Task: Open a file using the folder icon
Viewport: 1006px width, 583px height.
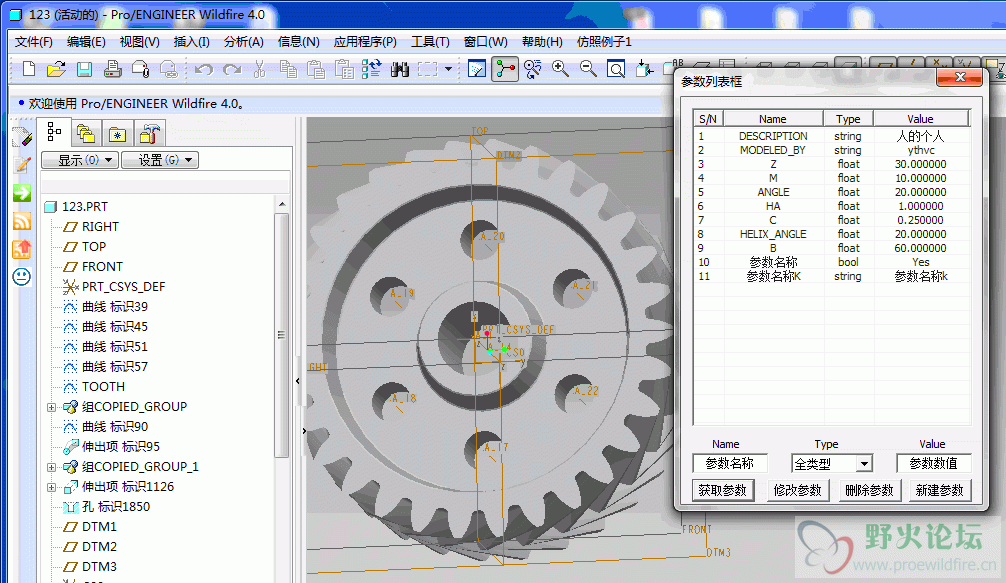Action: pyautogui.click(x=56, y=69)
